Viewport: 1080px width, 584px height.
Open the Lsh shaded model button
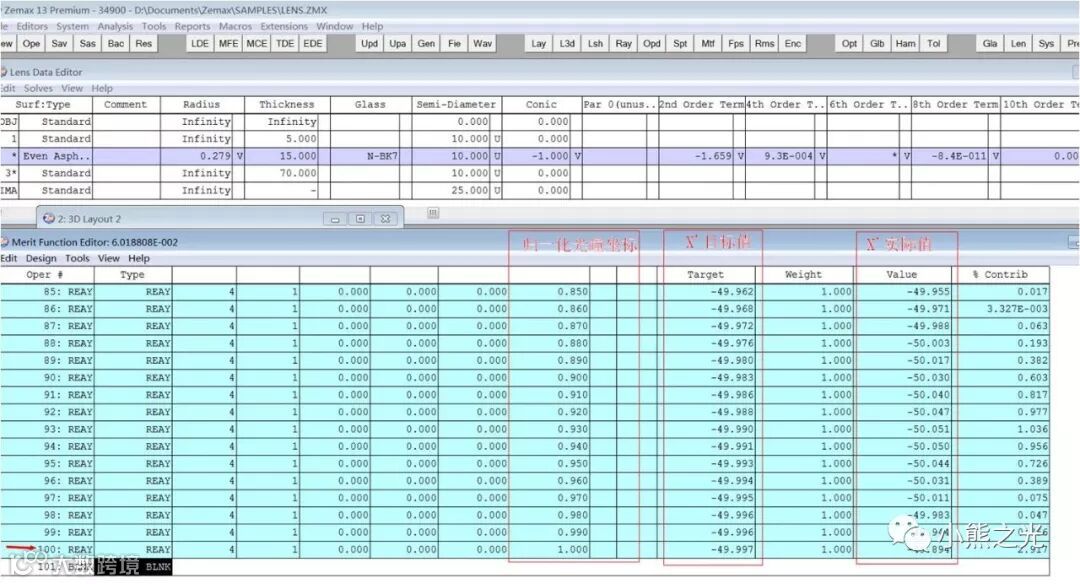(595, 43)
